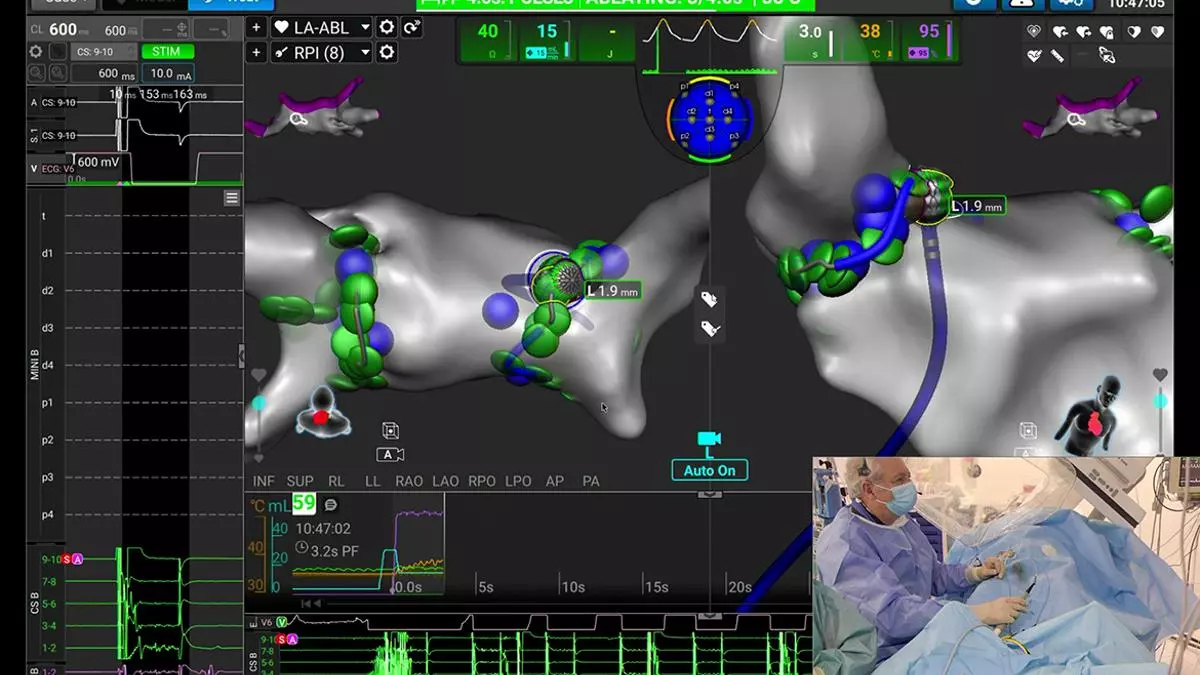Click the L 1.9 mm label in right view

tap(976, 207)
